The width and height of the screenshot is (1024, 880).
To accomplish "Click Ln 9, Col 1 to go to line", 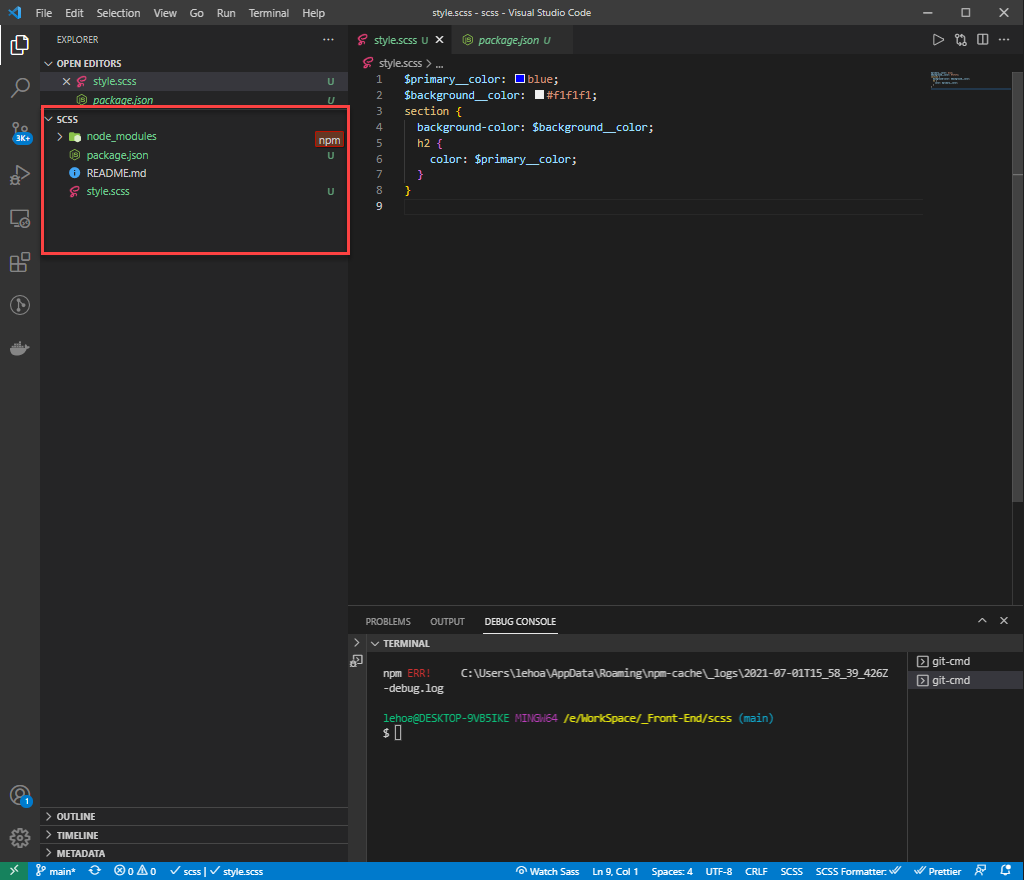I will pyautogui.click(x=614, y=870).
